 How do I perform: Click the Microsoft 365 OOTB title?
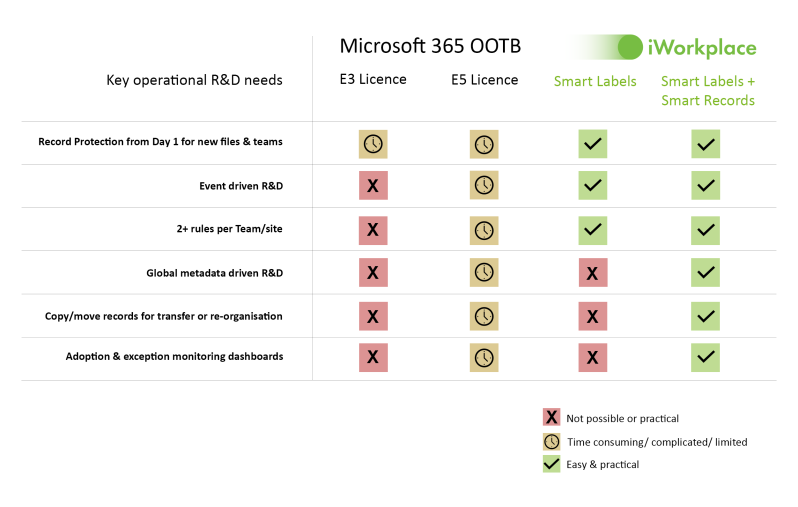(x=431, y=46)
